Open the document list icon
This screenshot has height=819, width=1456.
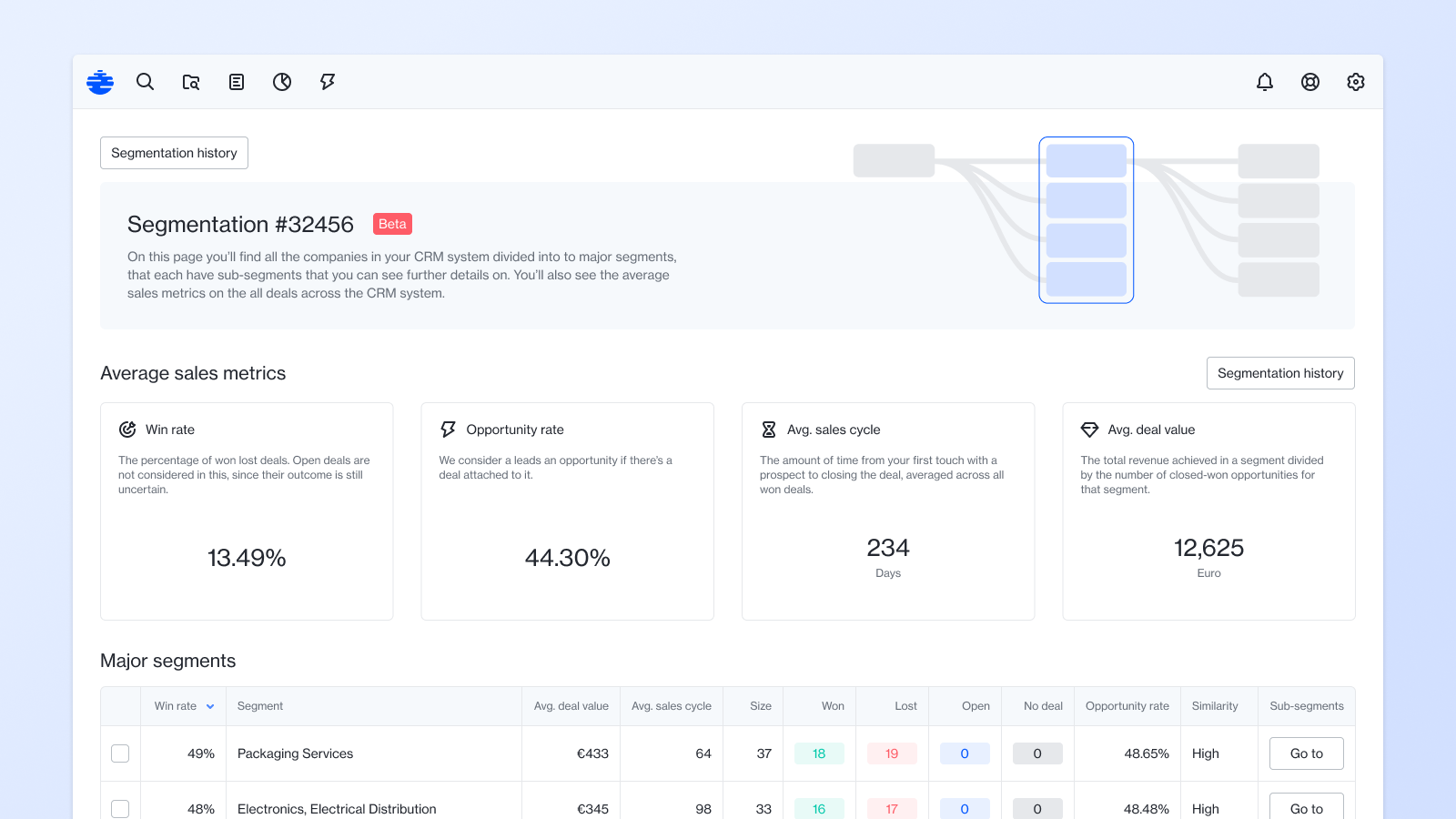tap(237, 82)
